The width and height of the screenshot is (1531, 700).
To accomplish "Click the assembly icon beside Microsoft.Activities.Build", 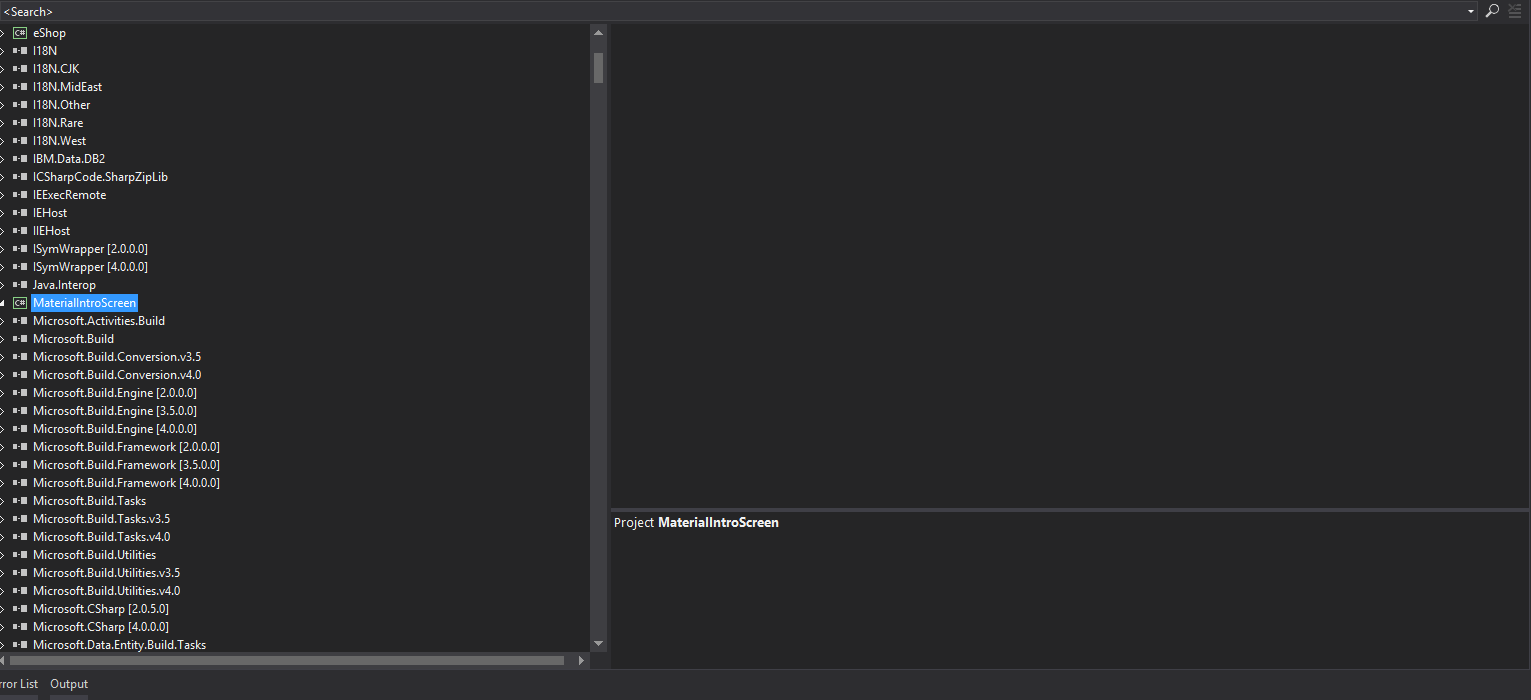I will pos(20,321).
